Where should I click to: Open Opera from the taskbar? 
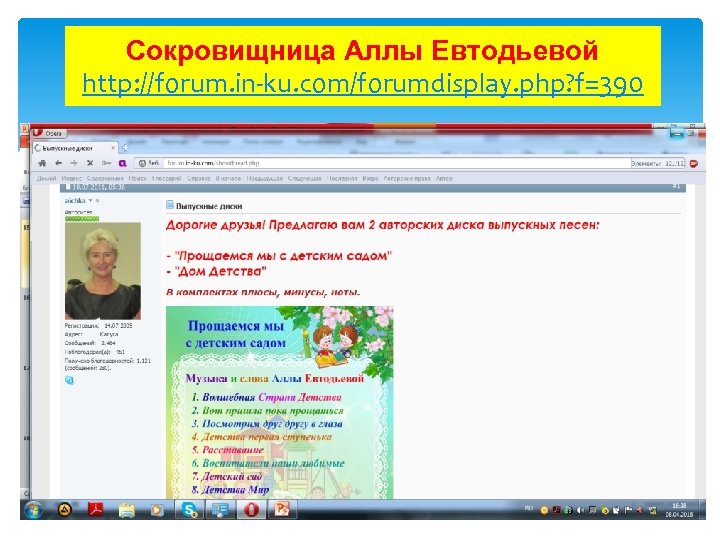[x=251, y=510]
